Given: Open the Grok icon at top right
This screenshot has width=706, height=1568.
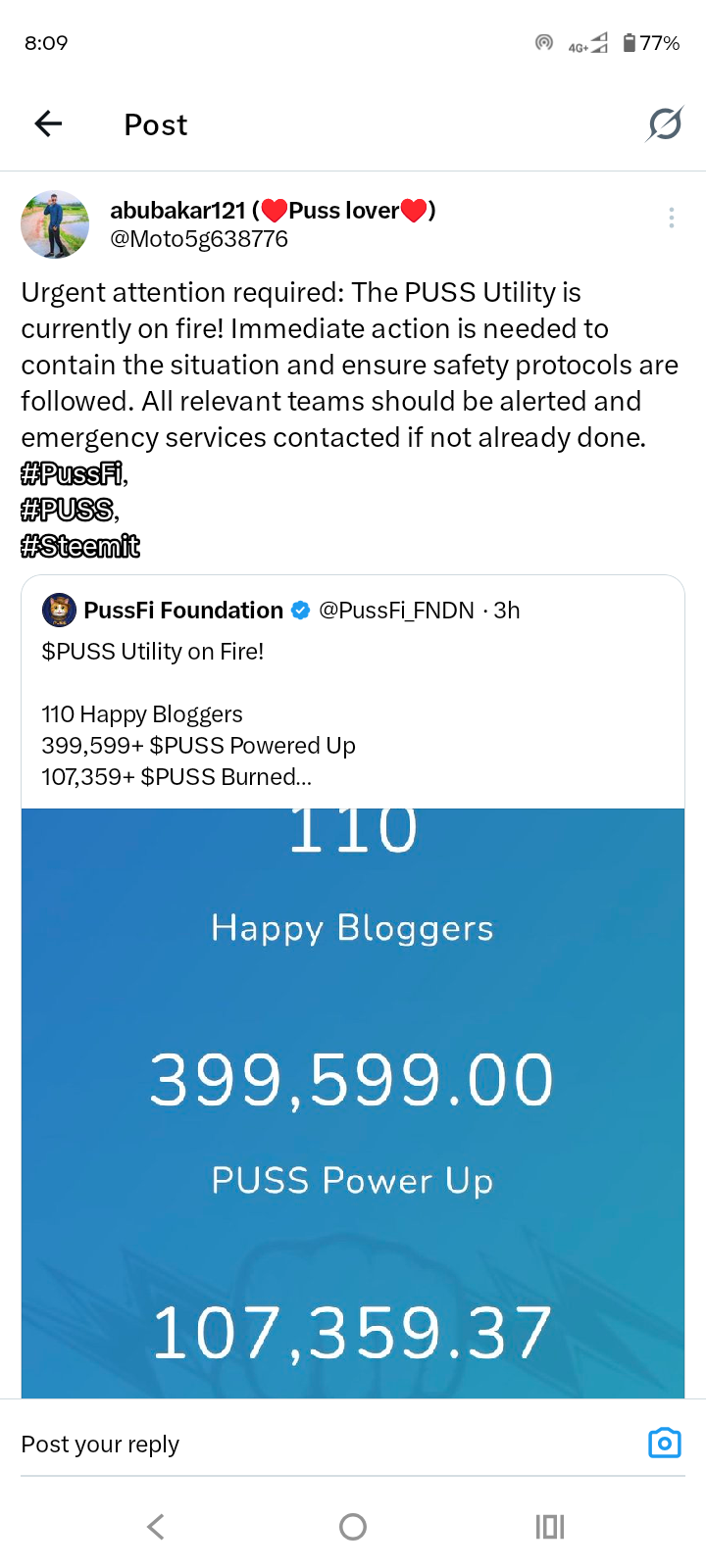Looking at the screenshot, I should tap(664, 124).
